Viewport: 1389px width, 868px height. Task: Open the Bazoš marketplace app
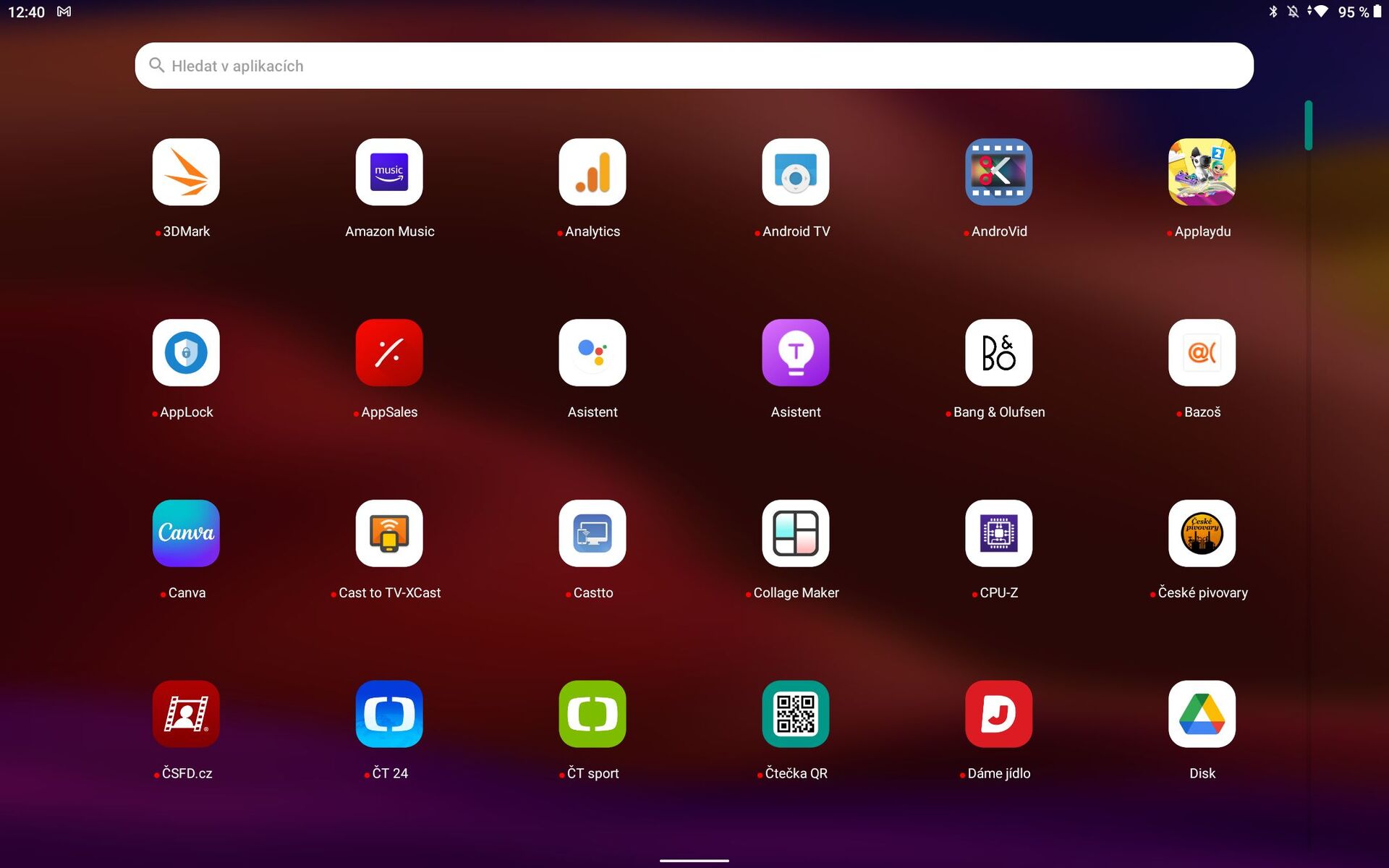click(x=1201, y=353)
